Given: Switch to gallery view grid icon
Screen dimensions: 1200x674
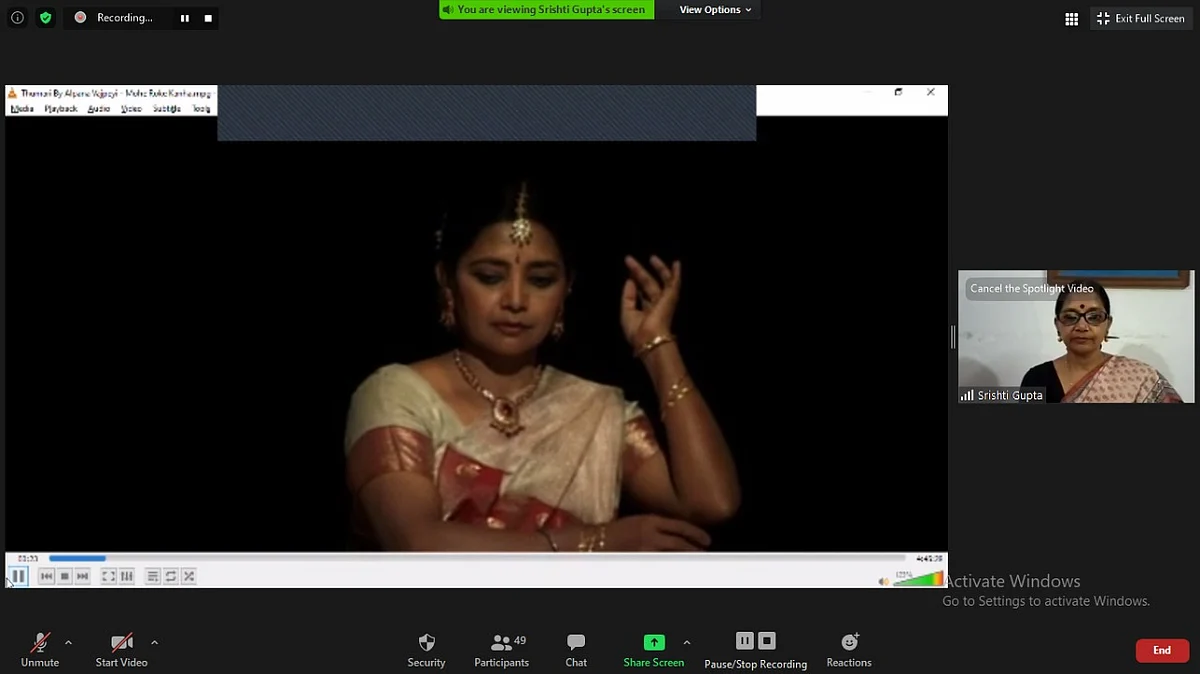Looking at the screenshot, I should click(1071, 19).
